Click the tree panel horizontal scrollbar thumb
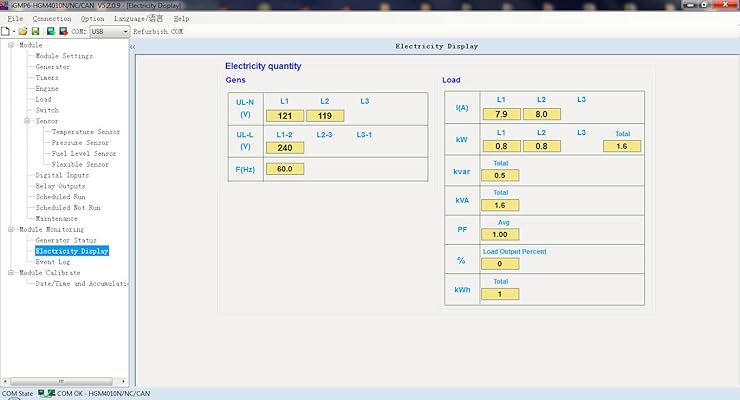This screenshot has width=740, height=400. coord(61,381)
